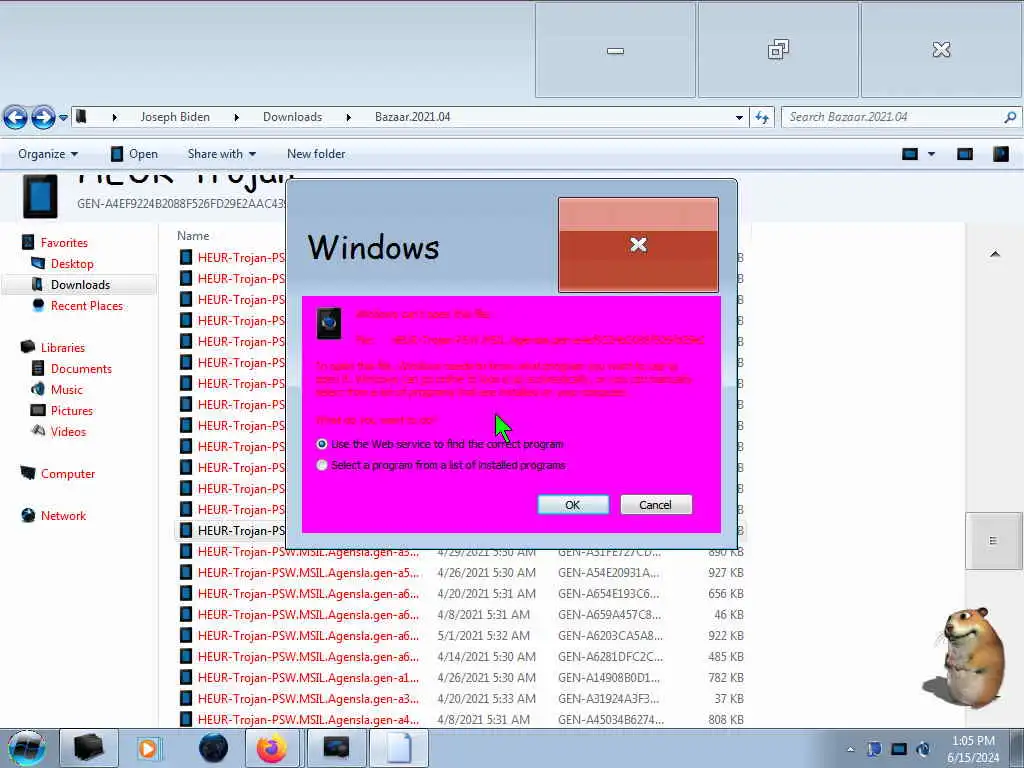
Task: Open Pictures library
Action: (x=72, y=410)
